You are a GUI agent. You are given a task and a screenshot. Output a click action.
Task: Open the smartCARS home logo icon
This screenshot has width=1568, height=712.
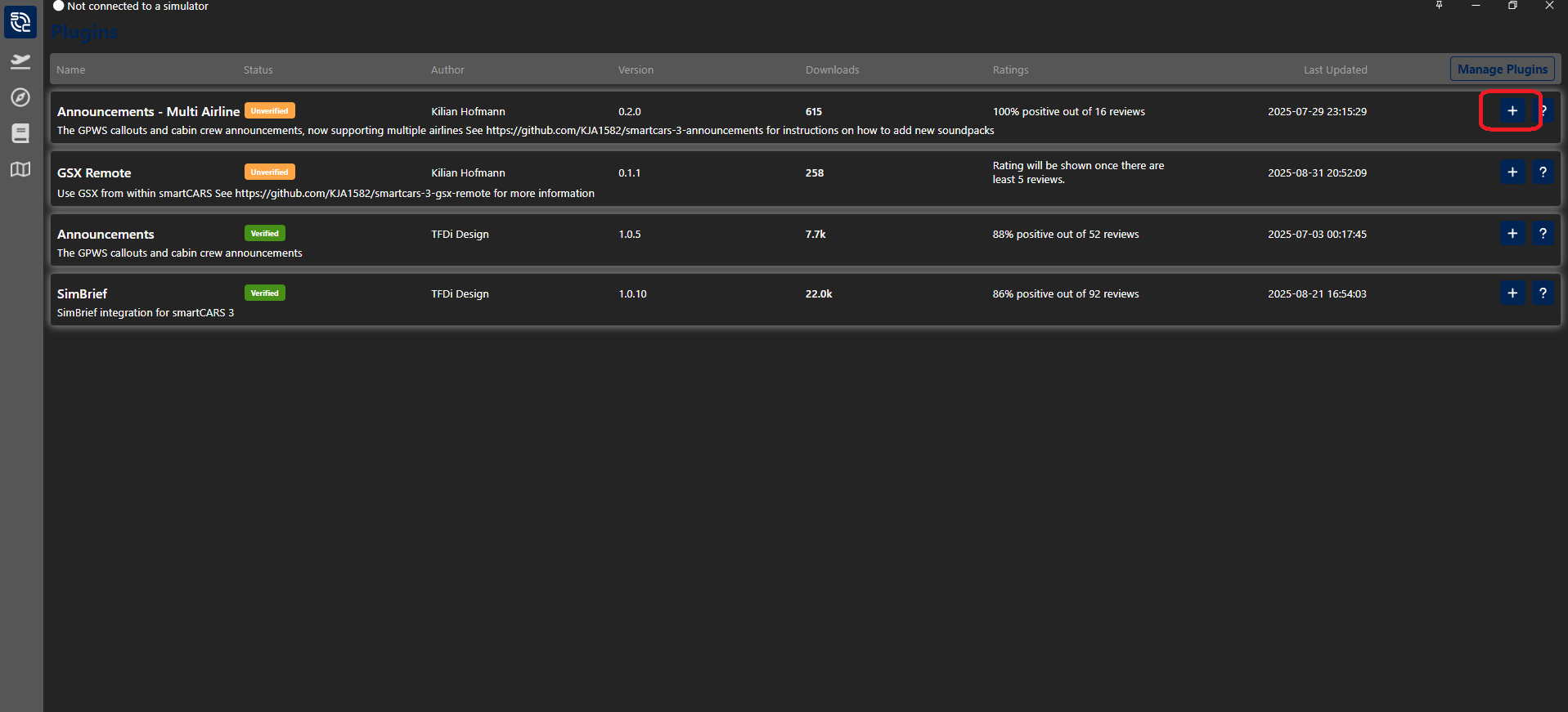point(20,22)
